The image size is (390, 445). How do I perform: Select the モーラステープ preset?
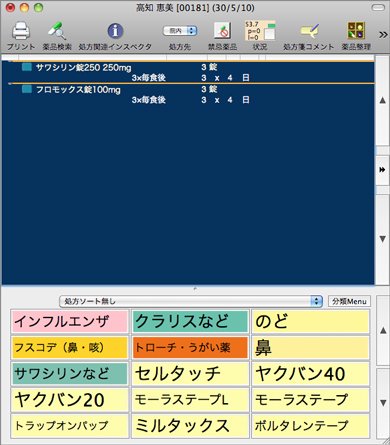311,400
